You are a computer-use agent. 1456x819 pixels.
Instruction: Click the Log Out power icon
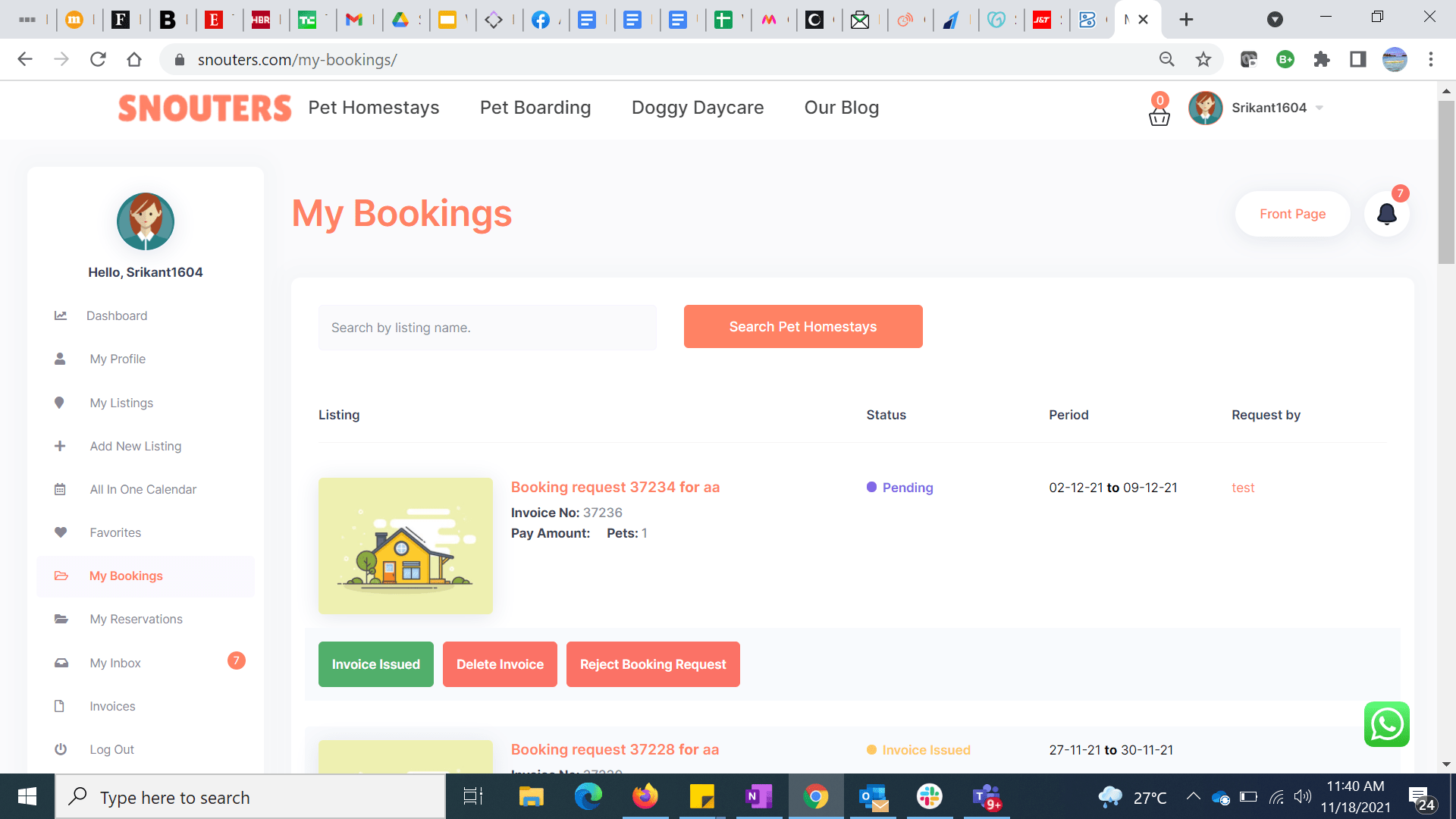pyautogui.click(x=61, y=749)
